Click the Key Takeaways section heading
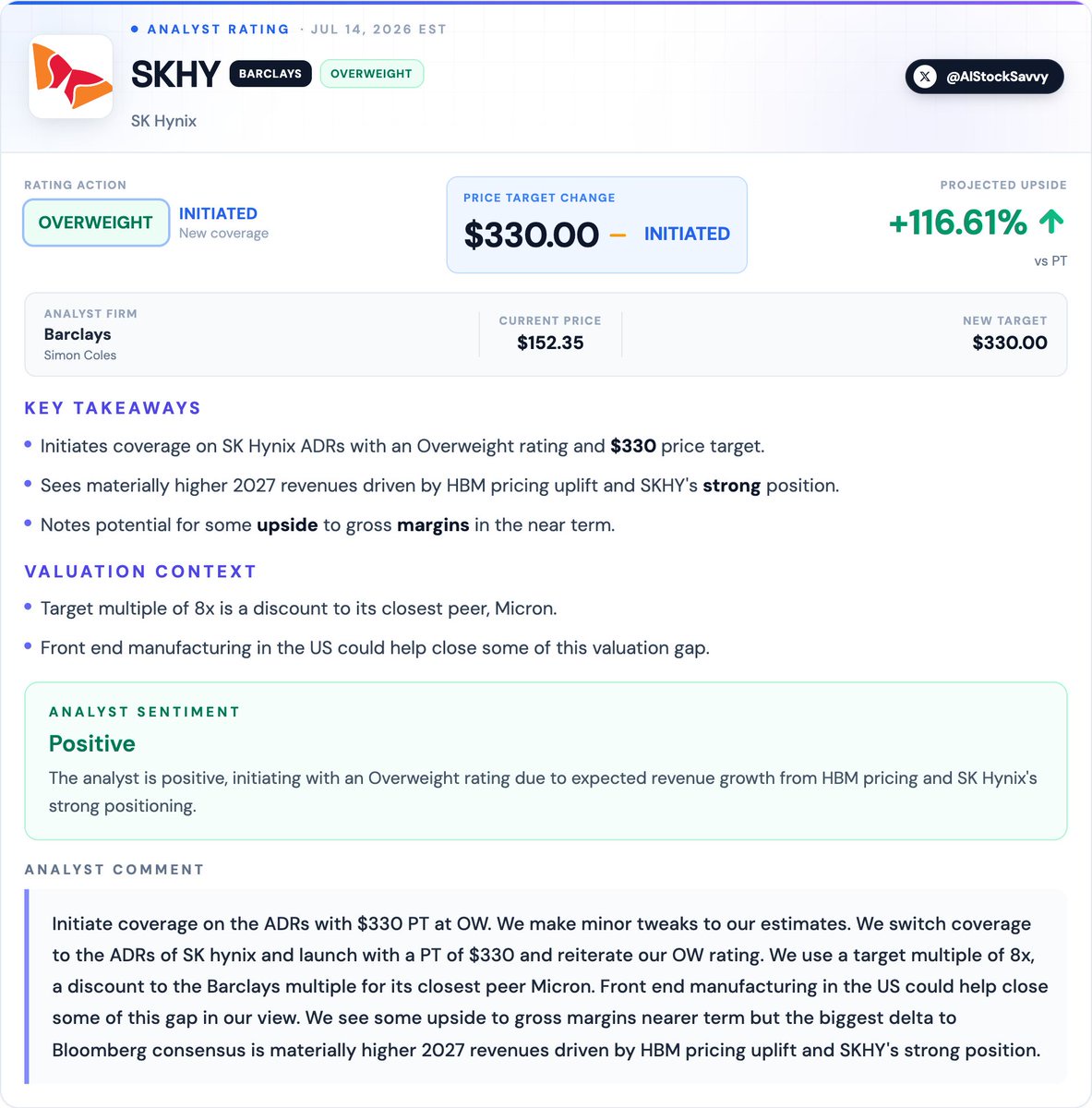1092x1108 pixels. (x=113, y=408)
